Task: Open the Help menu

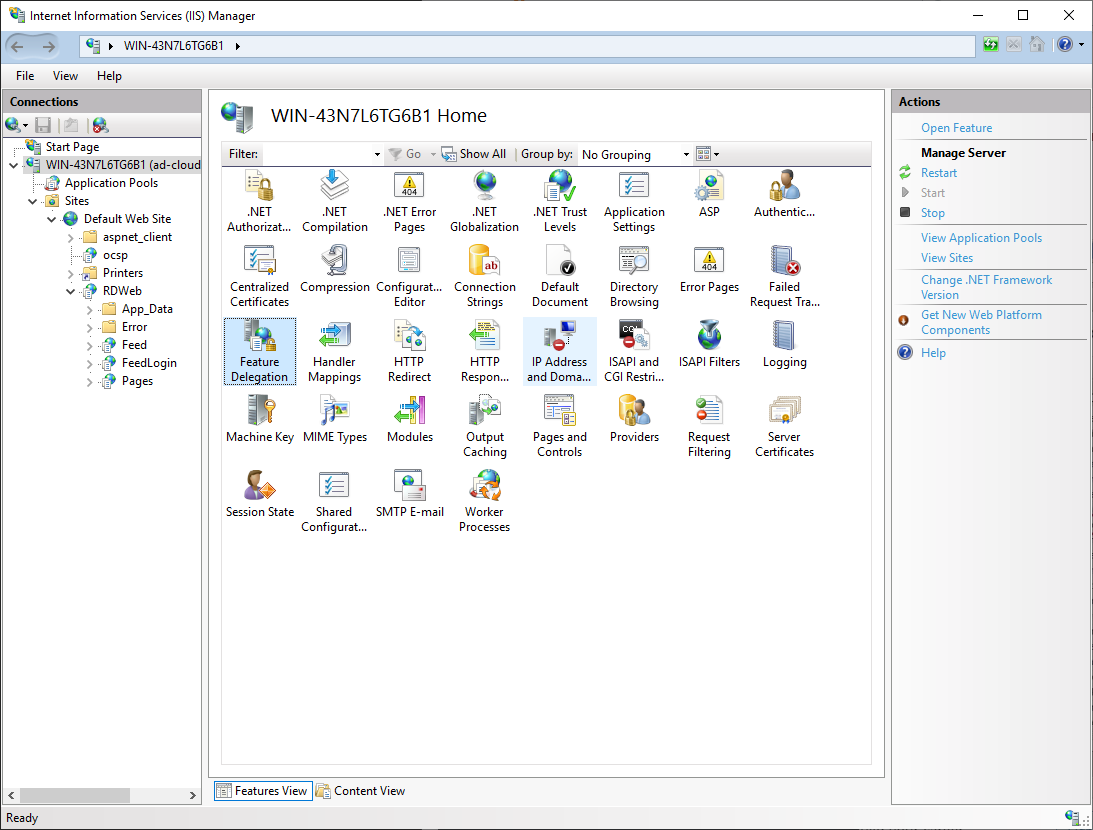Action: click(109, 75)
